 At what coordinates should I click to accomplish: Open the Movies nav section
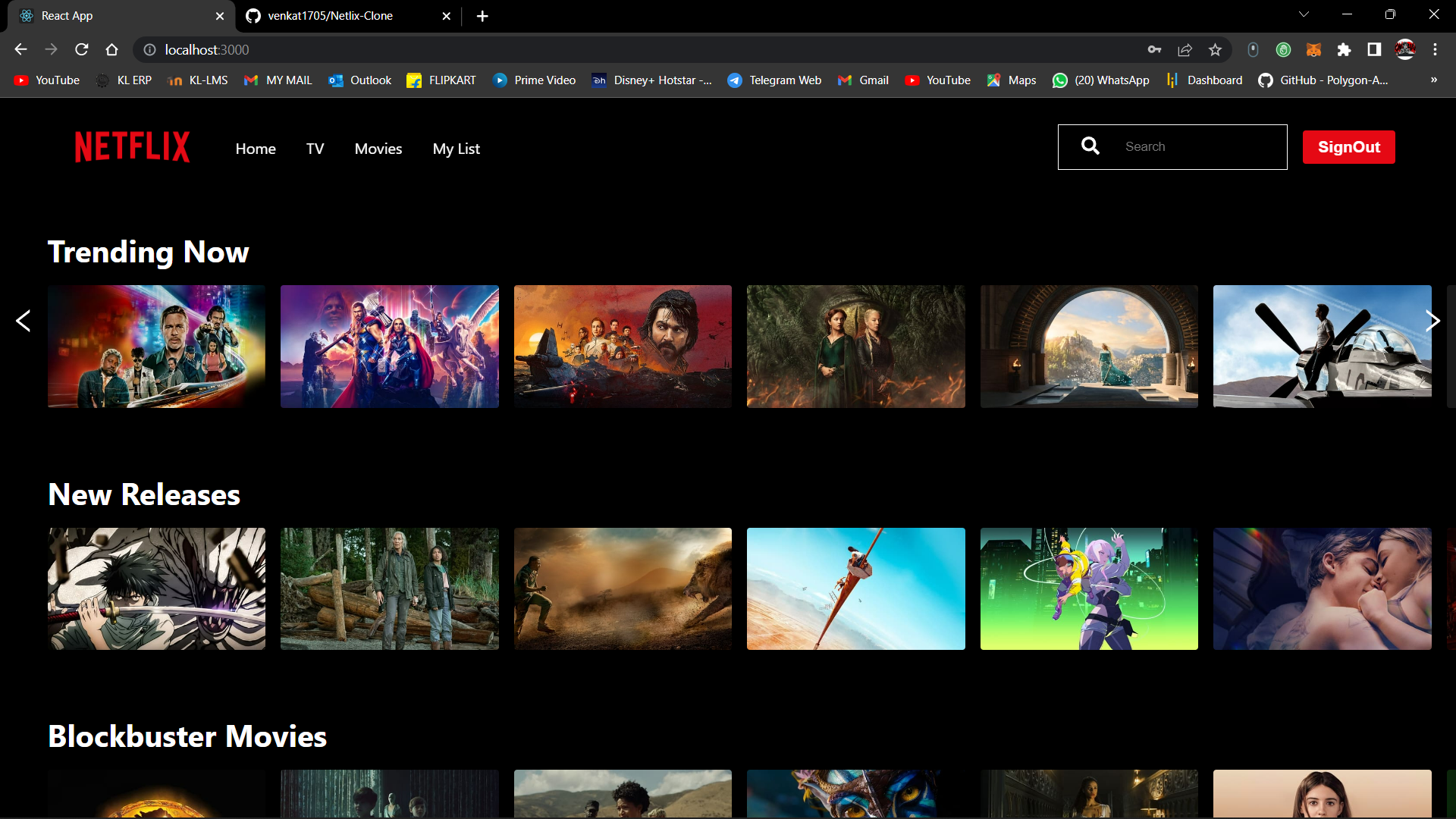pos(378,149)
